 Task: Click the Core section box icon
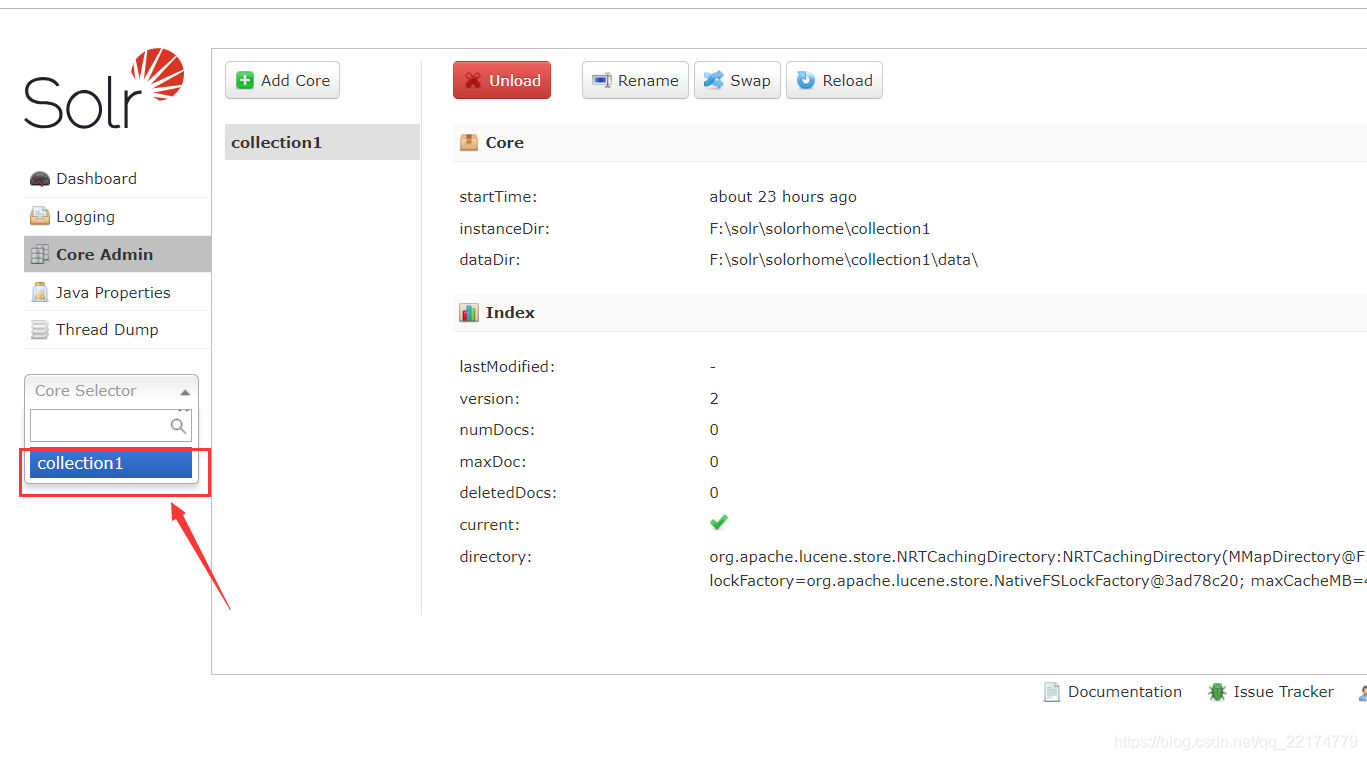tap(469, 143)
